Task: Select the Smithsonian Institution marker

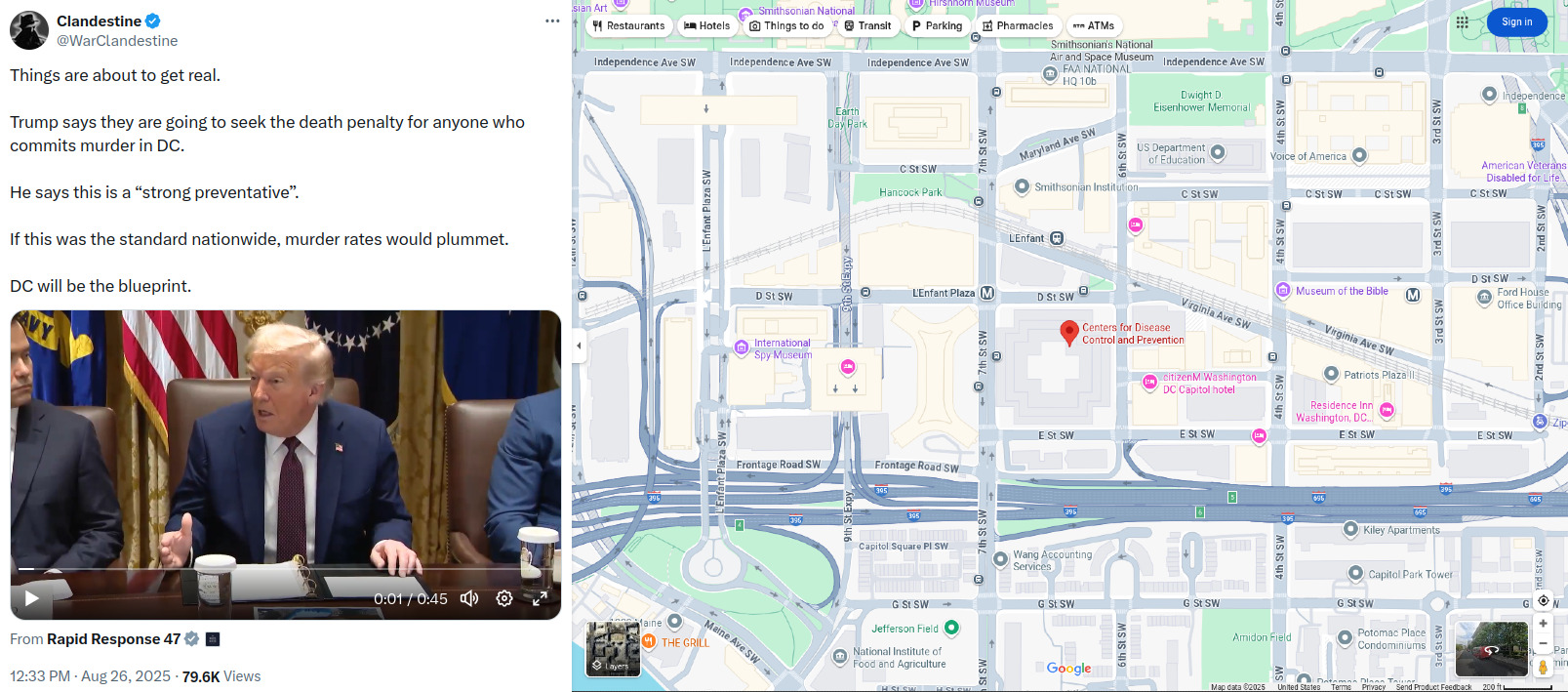Action: click(1022, 186)
